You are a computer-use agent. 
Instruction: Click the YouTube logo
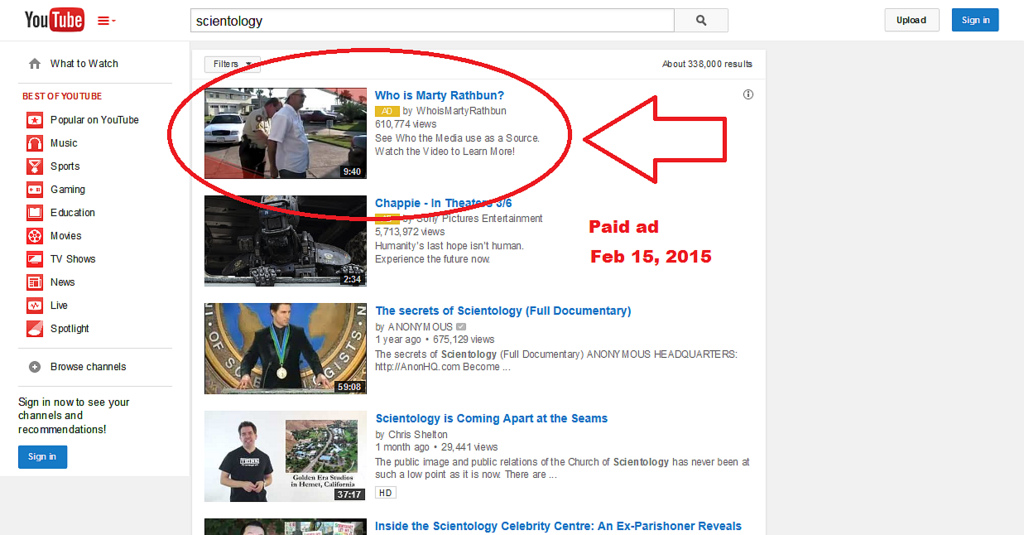(x=54, y=20)
